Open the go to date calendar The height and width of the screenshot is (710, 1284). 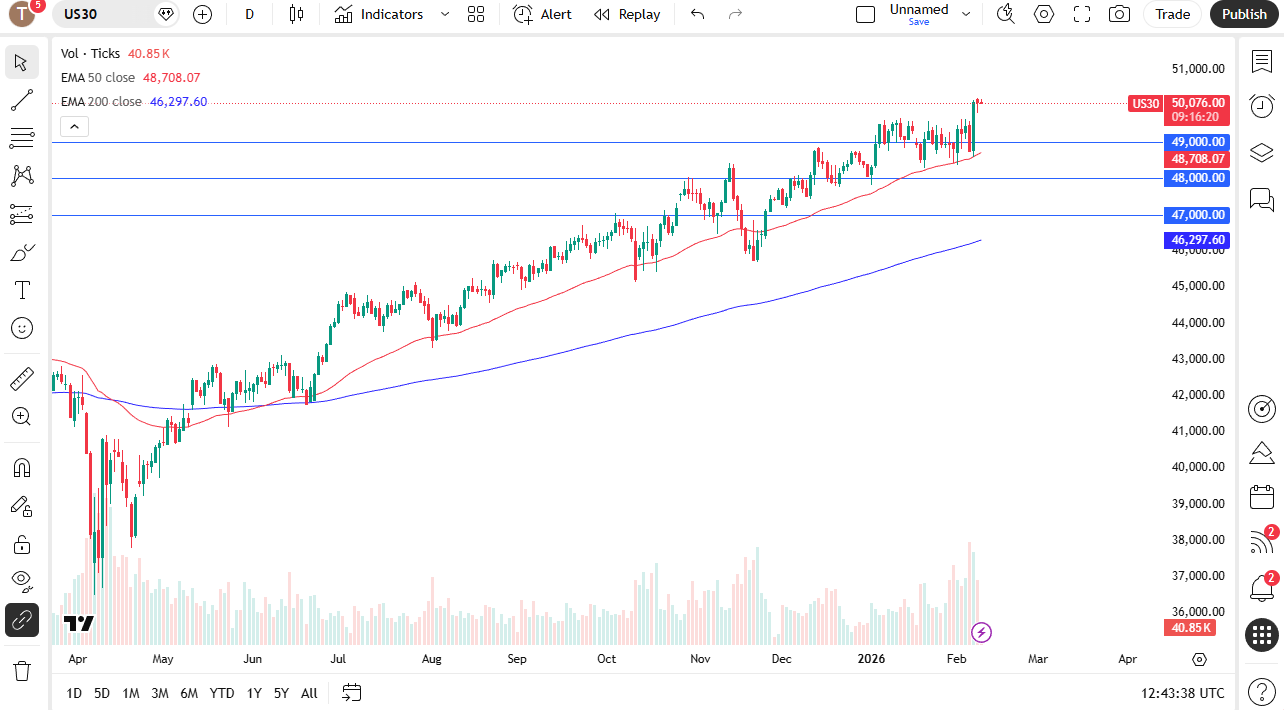coord(351,692)
